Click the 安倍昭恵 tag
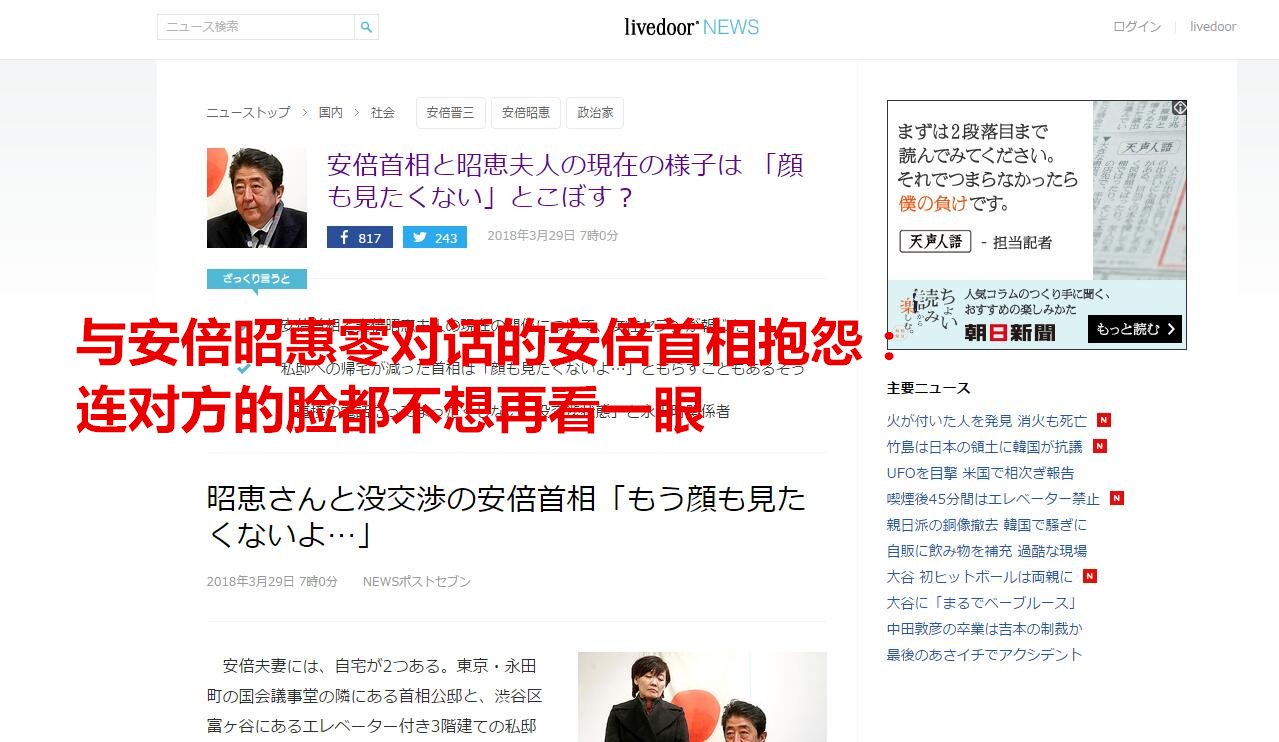The width and height of the screenshot is (1279, 742). 526,113
